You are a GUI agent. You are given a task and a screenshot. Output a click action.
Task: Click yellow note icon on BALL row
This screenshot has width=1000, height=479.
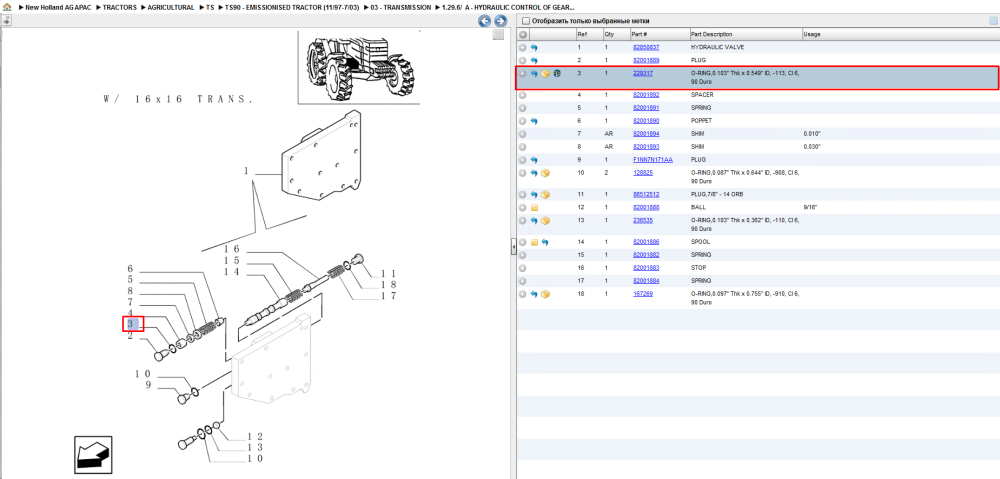coord(534,208)
